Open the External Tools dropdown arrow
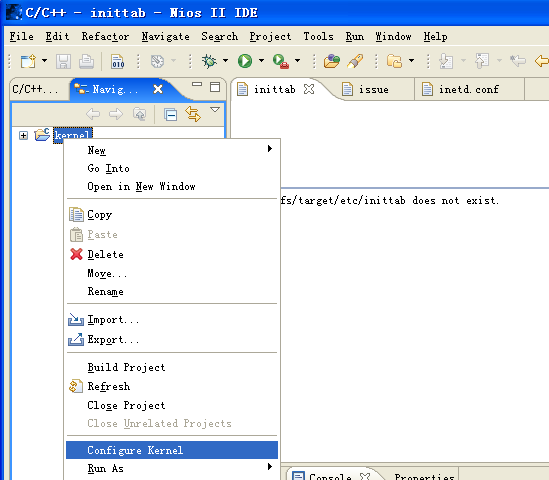Viewport: 549px width, 480px height. [x=297, y=61]
